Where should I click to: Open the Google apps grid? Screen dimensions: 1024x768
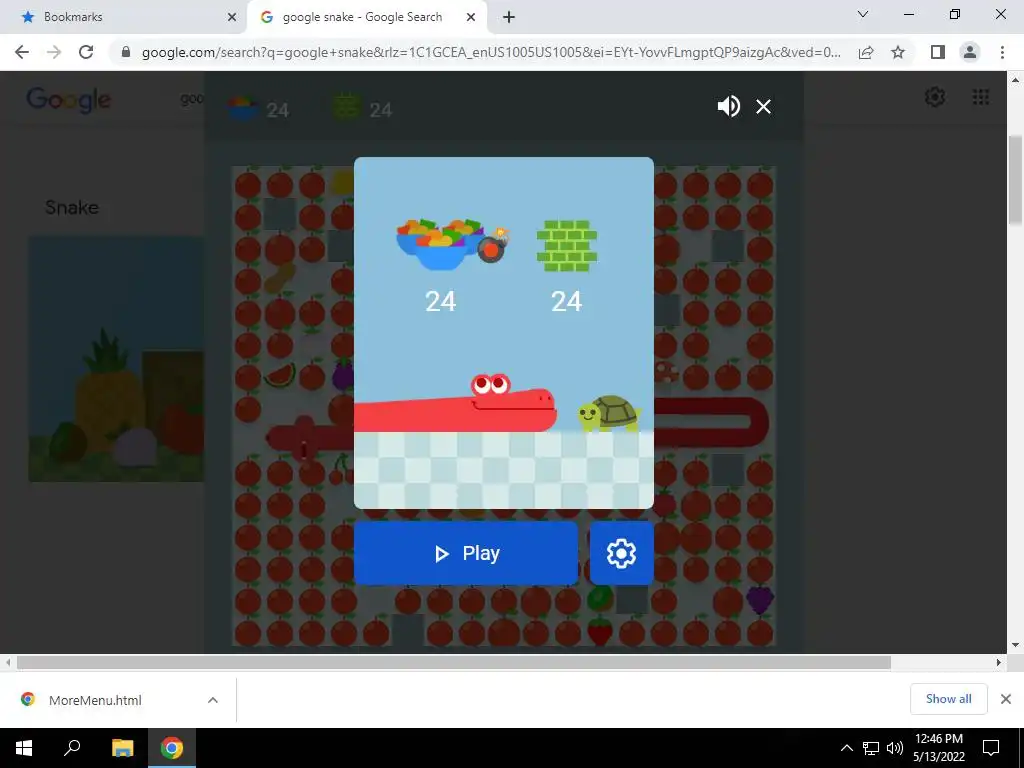tap(981, 97)
